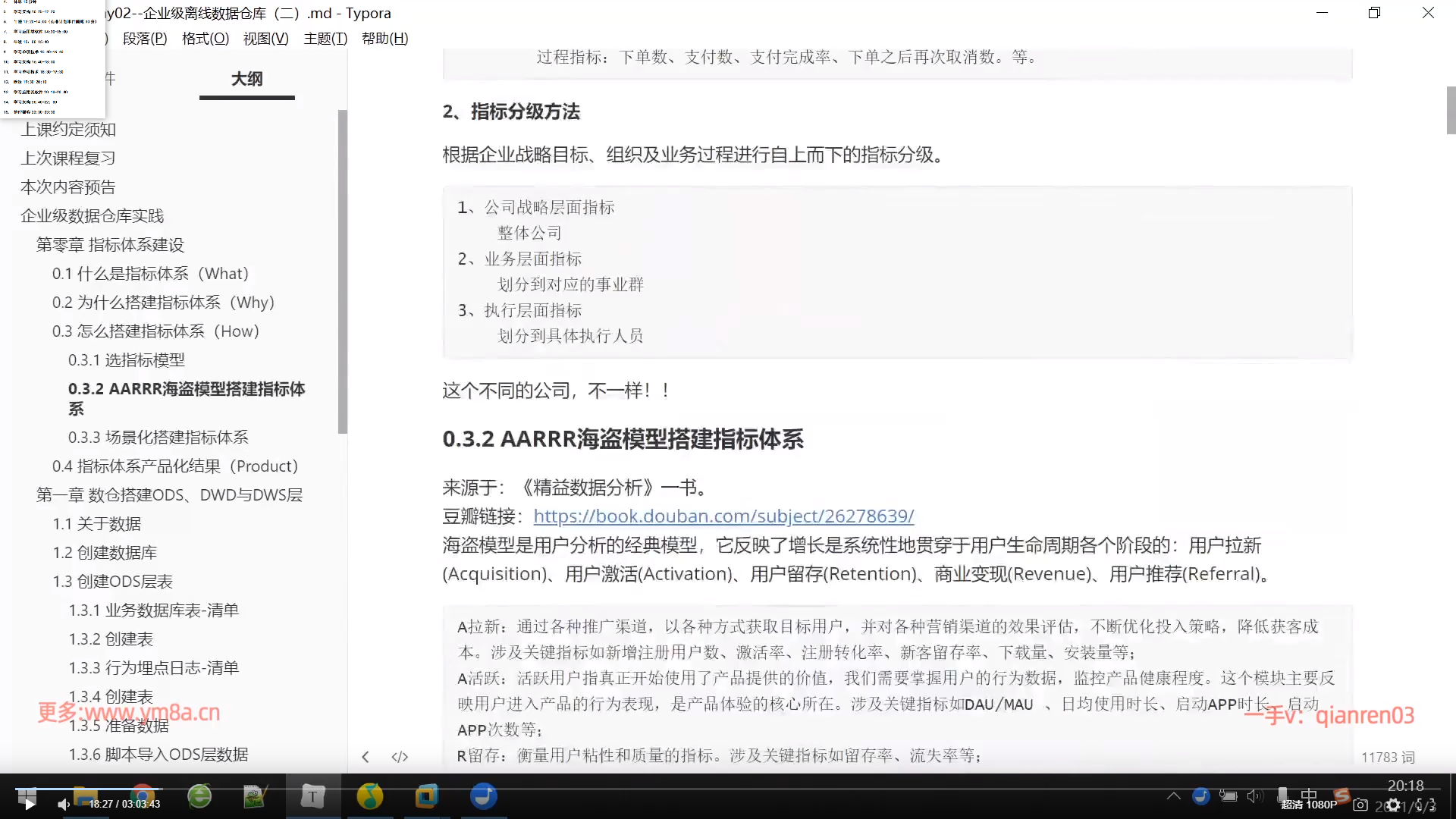
Task: Toggle fullscreen on the video player
Action: (x=1425, y=805)
